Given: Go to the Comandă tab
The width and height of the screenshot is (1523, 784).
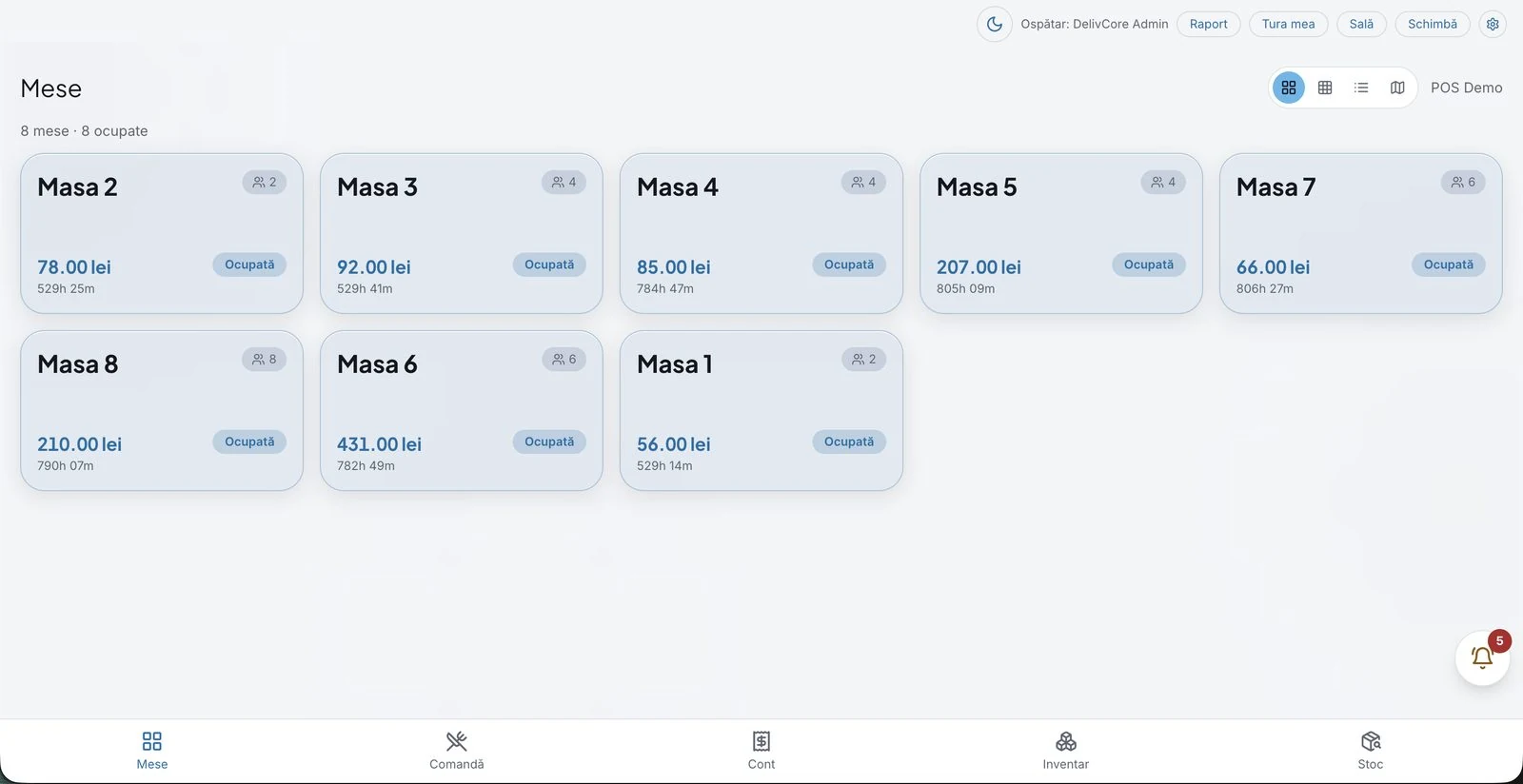Looking at the screenshot, I should pos(457,751).
